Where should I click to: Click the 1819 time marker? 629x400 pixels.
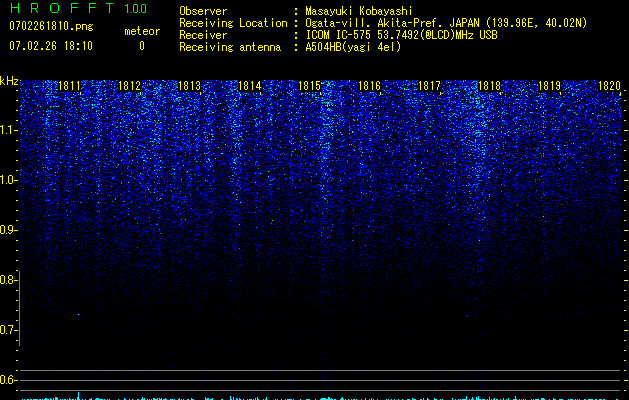point(549,86)
